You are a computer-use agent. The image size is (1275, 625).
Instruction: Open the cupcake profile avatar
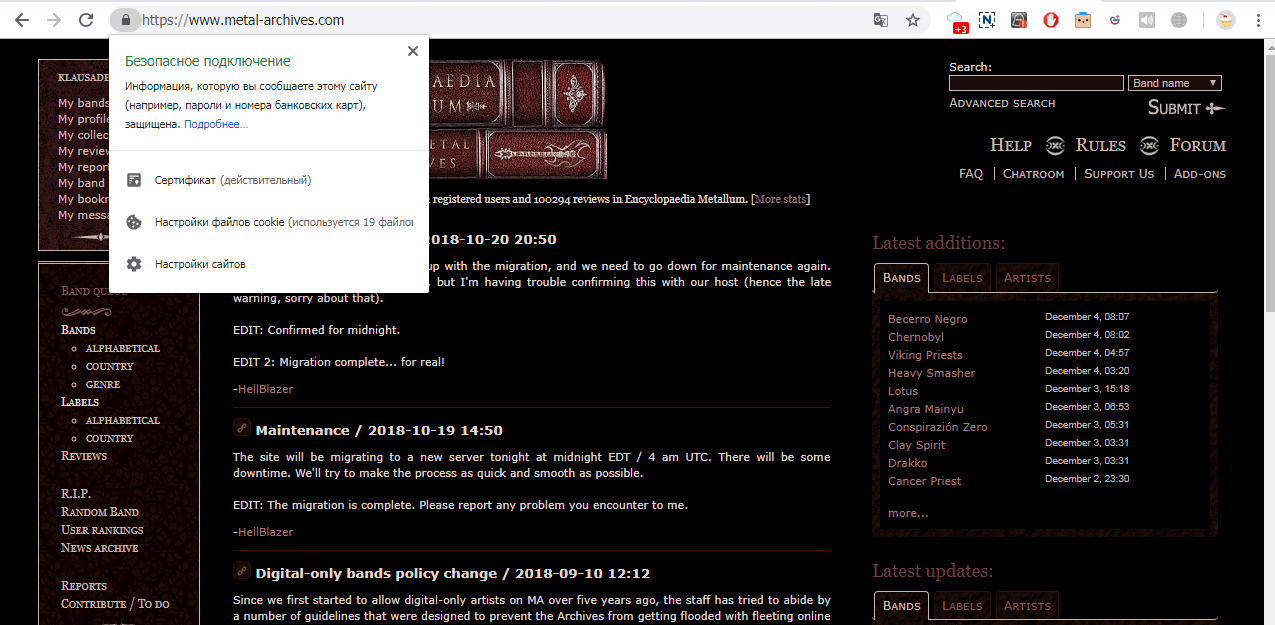1225,20
